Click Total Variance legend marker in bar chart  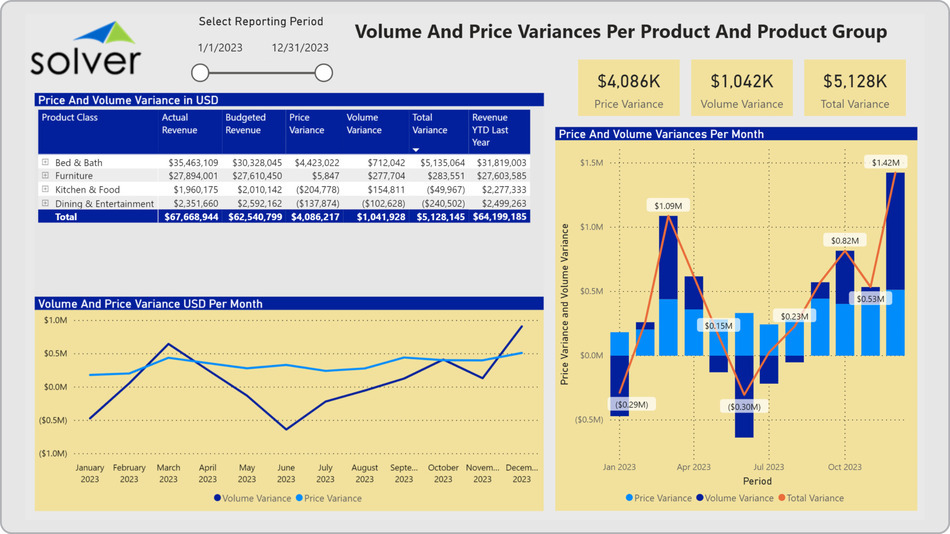point(782,498)
